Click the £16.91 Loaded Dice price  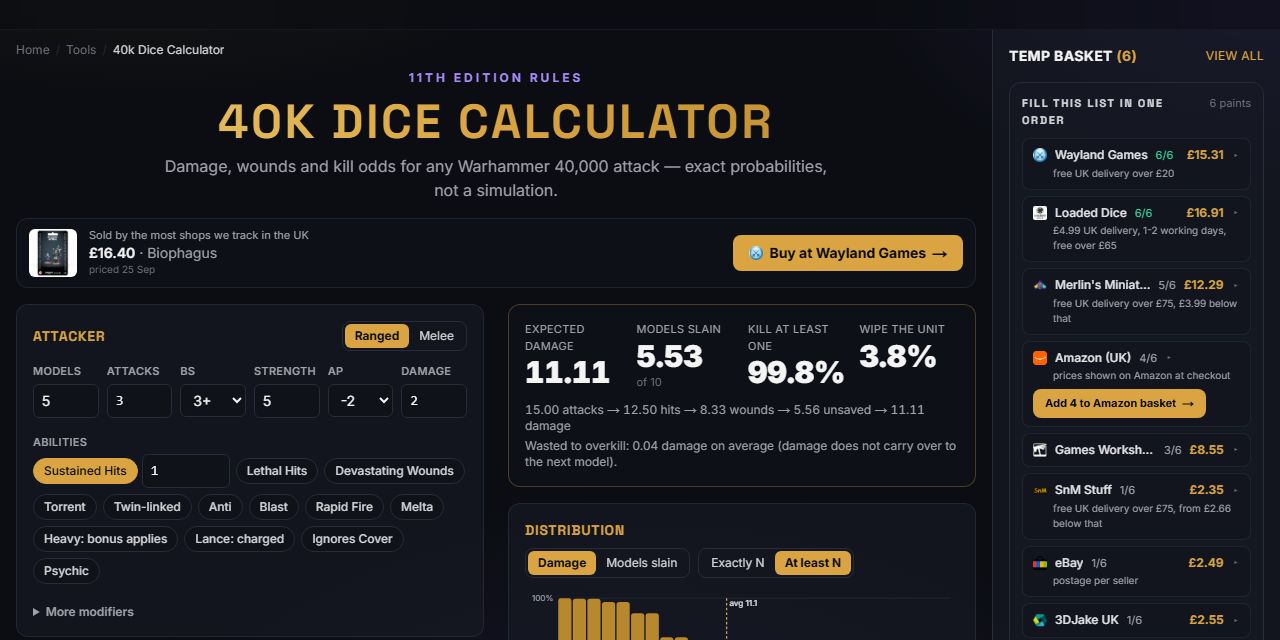pos(1205,213)
